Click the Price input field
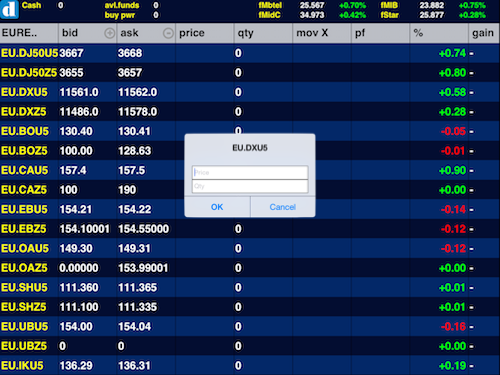The image size is (500, 375). [x=250, y=173]
